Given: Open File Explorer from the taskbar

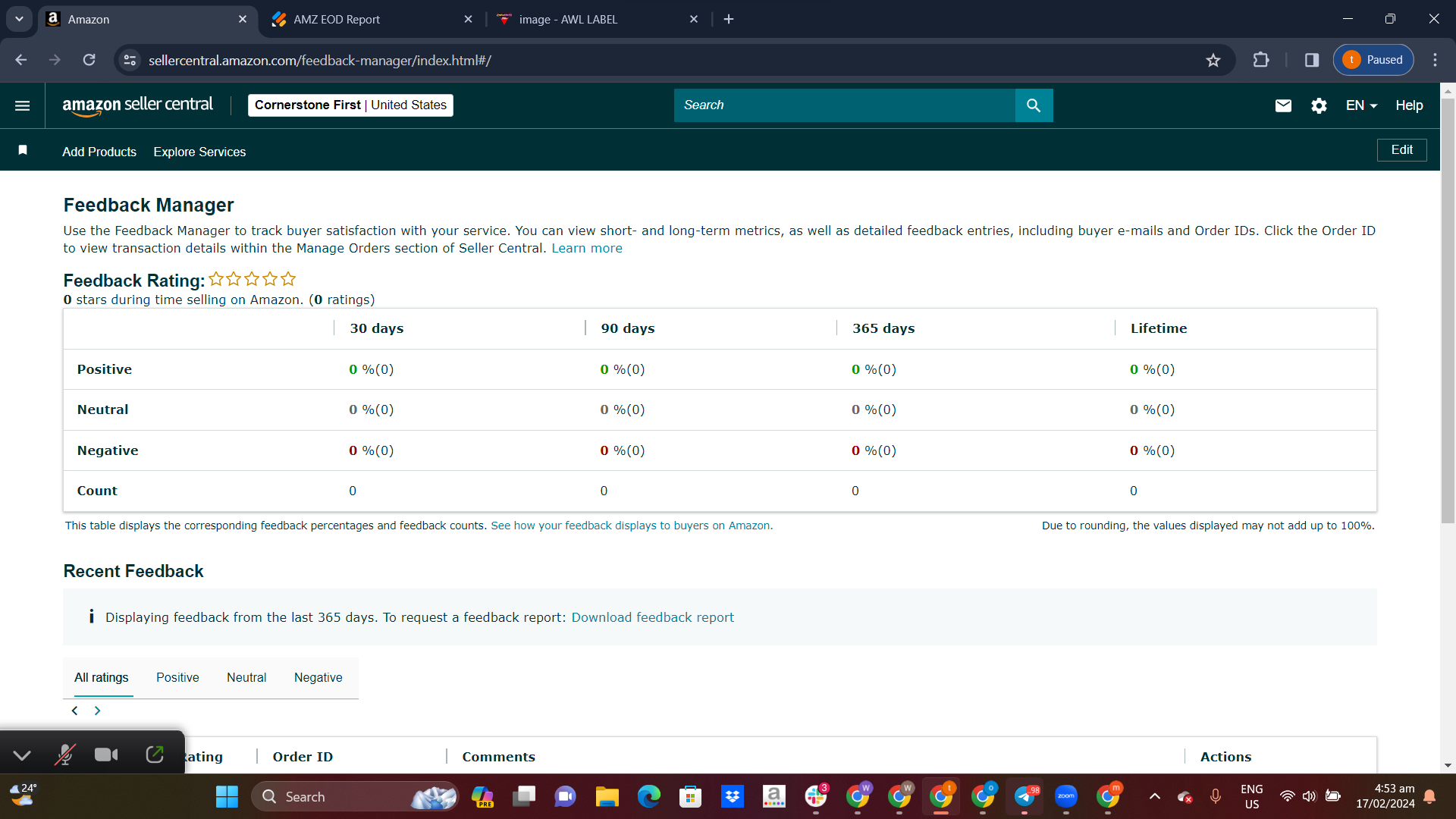Looking at the screenshot, I should 607,796.
